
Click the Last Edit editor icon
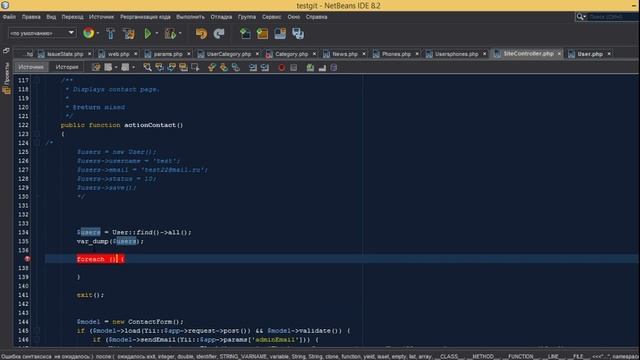point(96,67)
